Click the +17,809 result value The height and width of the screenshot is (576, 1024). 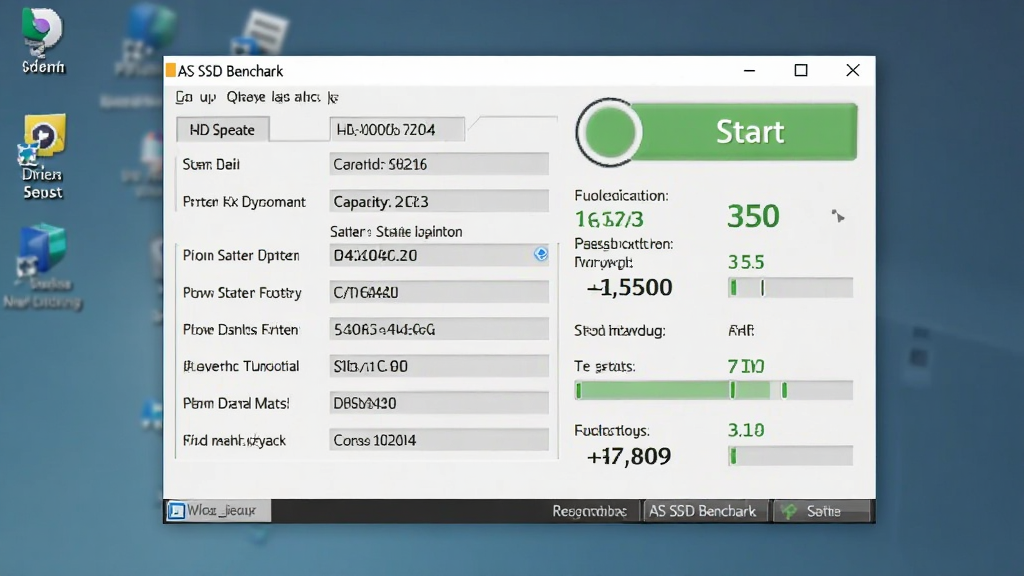tap(629, 456)
